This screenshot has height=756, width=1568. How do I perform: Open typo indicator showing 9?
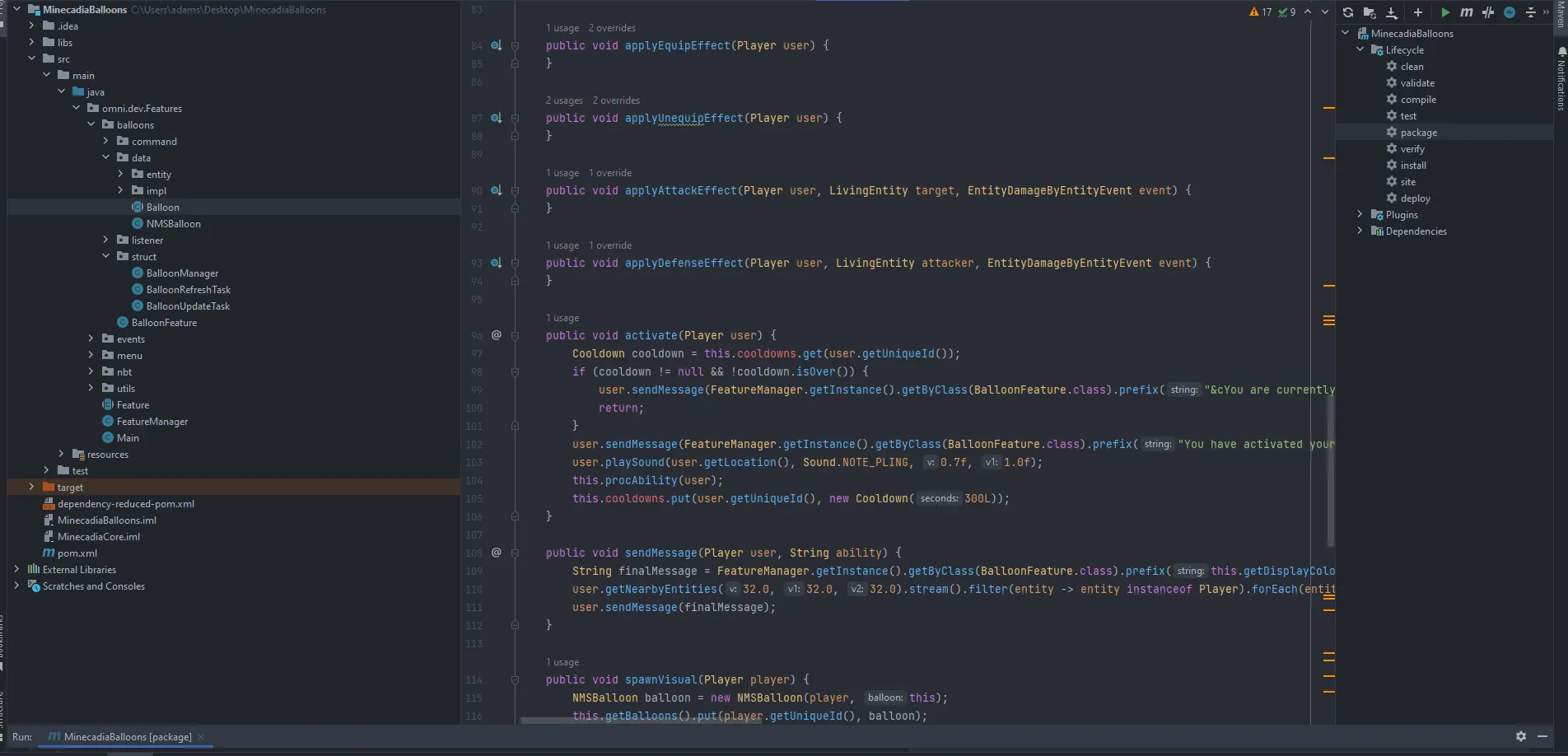click(x=1287, y=12)
